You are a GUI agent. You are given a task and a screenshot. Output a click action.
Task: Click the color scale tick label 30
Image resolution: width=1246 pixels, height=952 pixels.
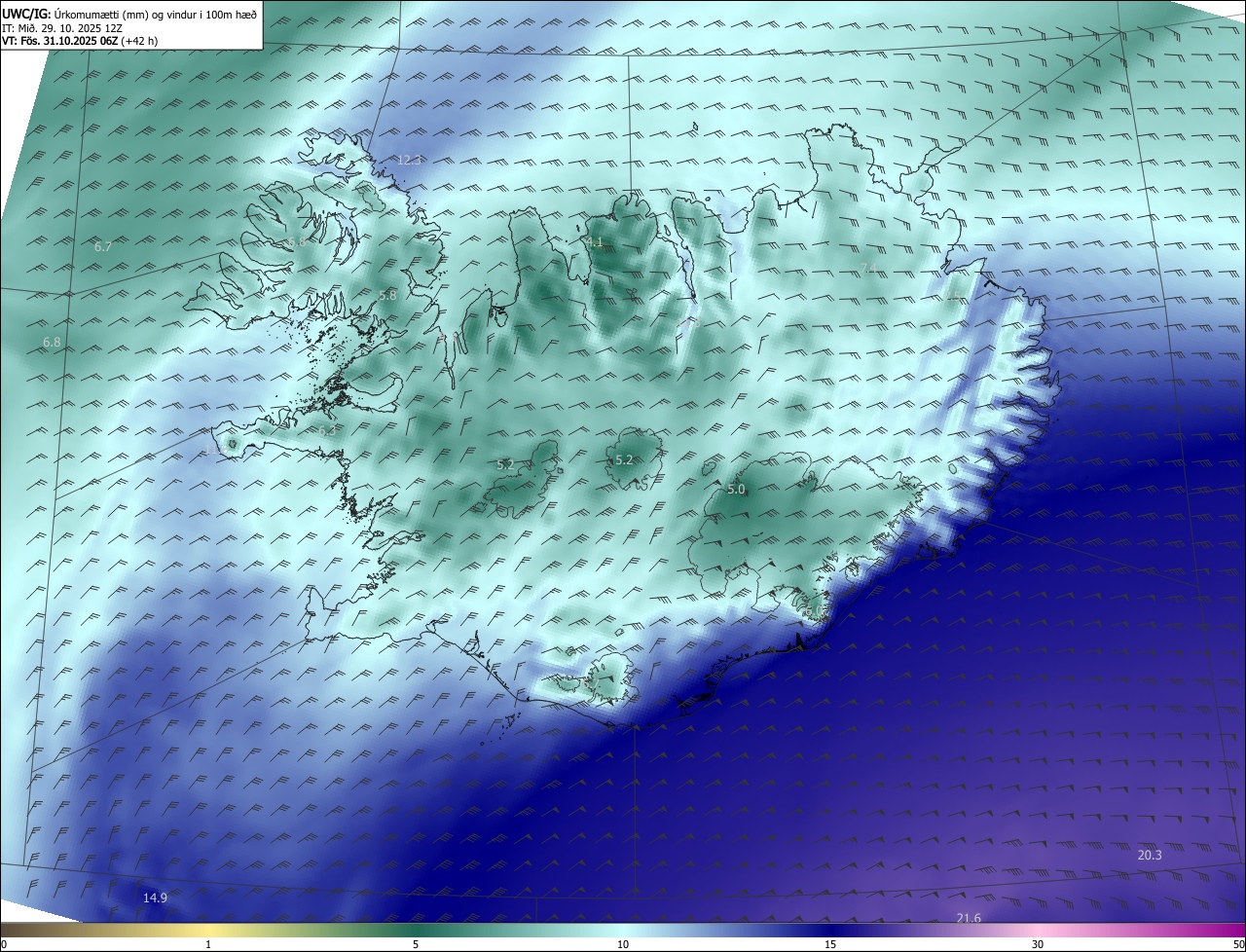click(x=1038, y=944)
